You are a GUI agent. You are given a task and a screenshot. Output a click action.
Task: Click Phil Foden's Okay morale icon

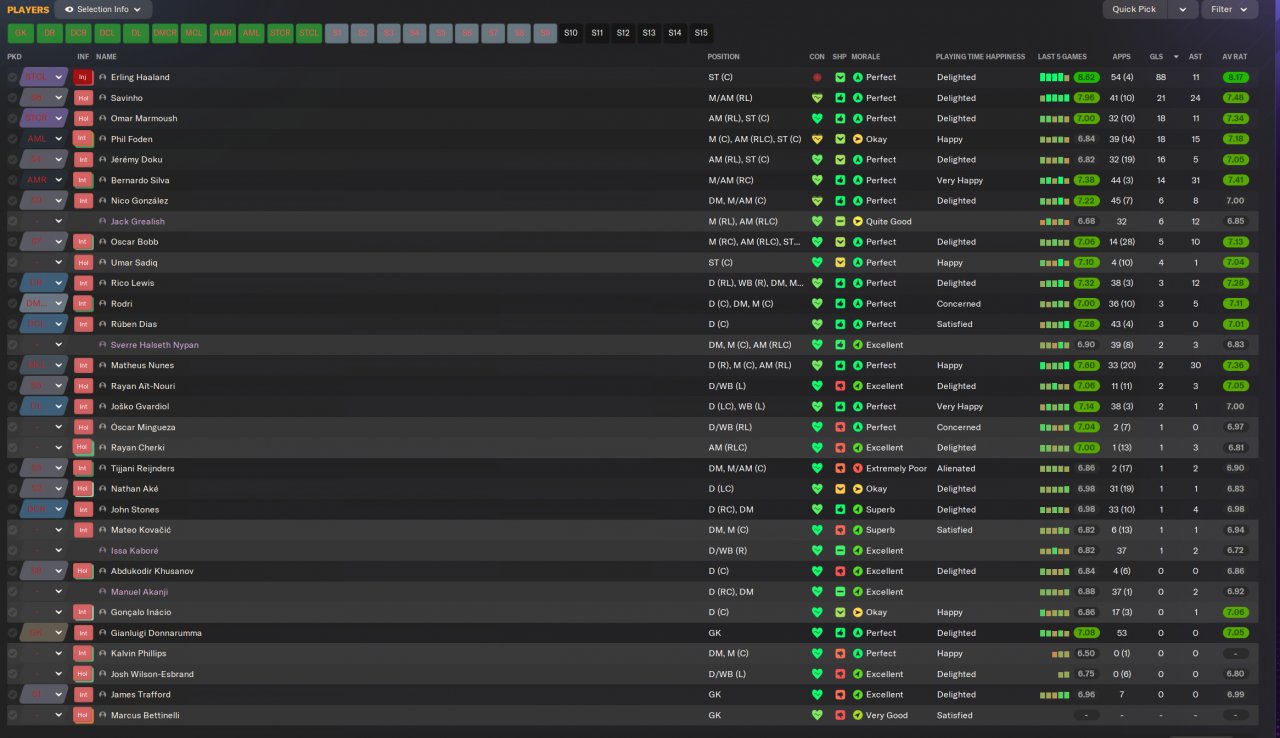point(857,139)
